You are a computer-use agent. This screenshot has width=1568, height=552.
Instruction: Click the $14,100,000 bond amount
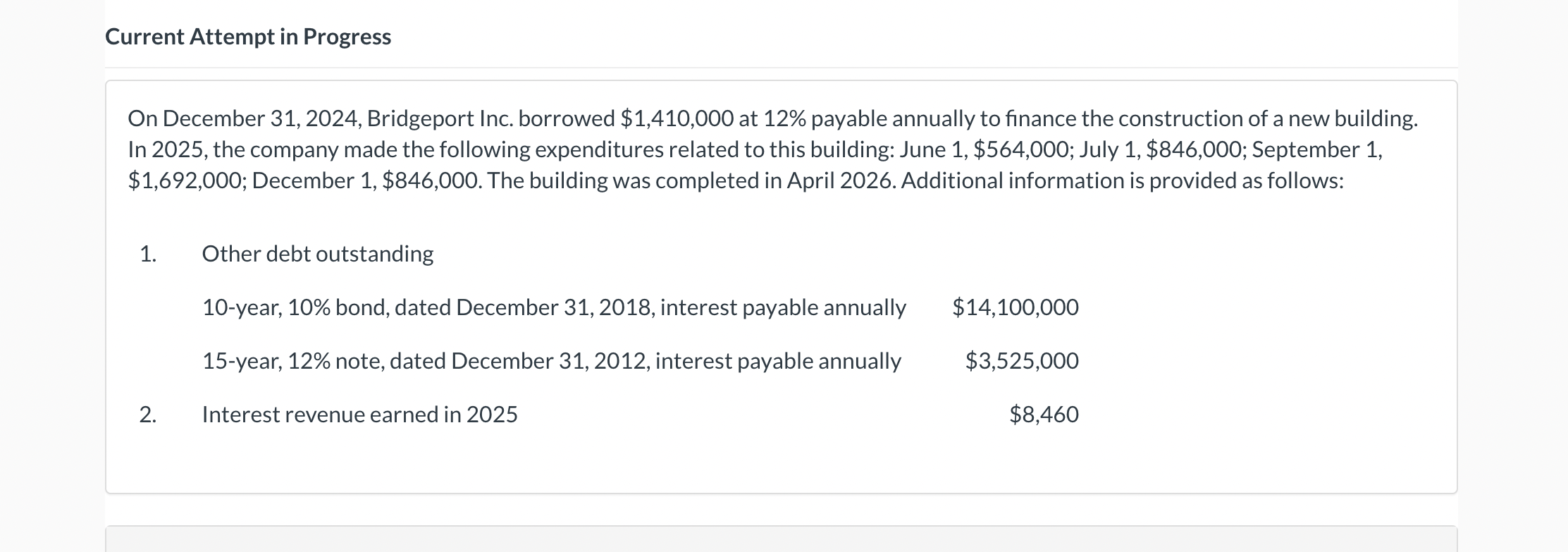[x=1016, y=307]
